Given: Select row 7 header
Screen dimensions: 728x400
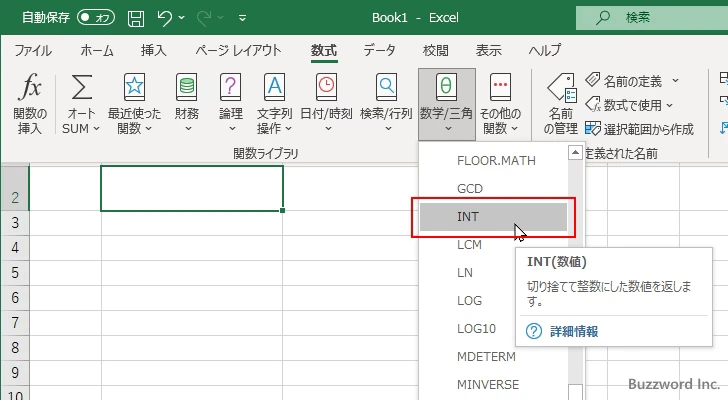Looking at the screenshot, I should 15,323.
